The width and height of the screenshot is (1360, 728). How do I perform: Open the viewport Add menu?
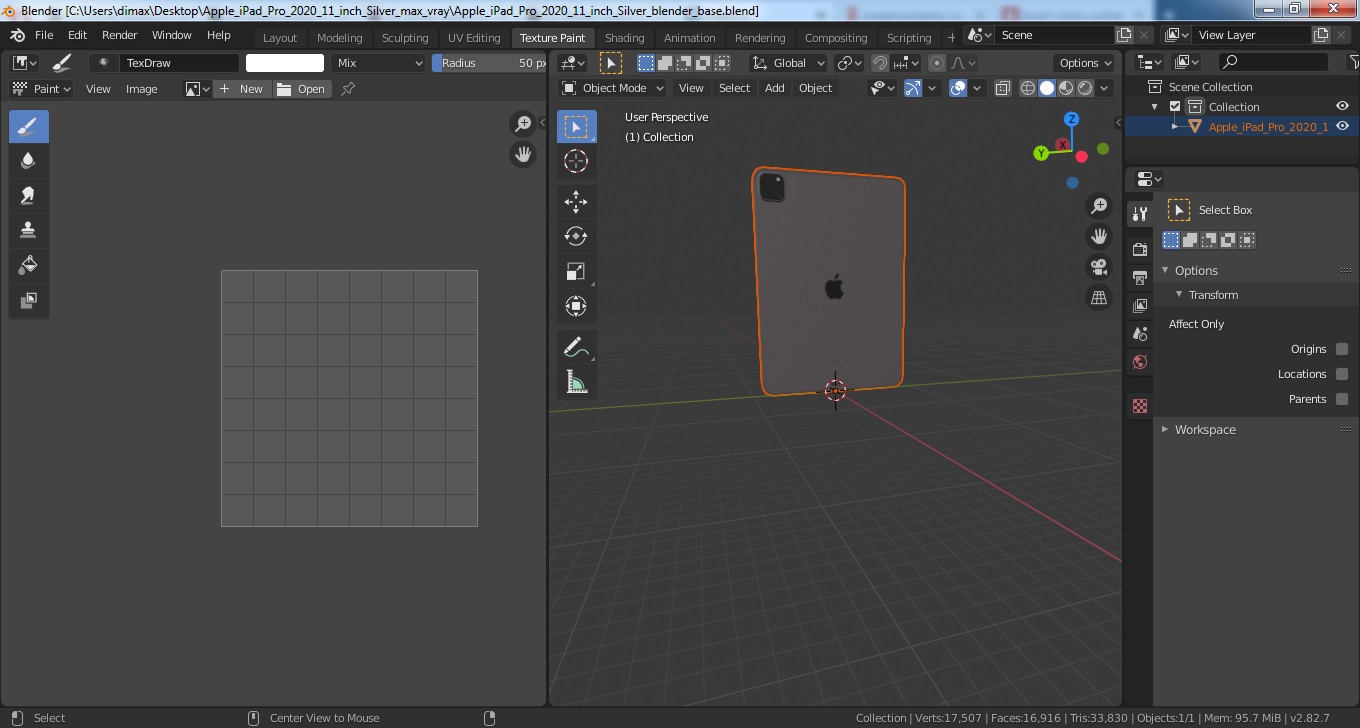775,88
